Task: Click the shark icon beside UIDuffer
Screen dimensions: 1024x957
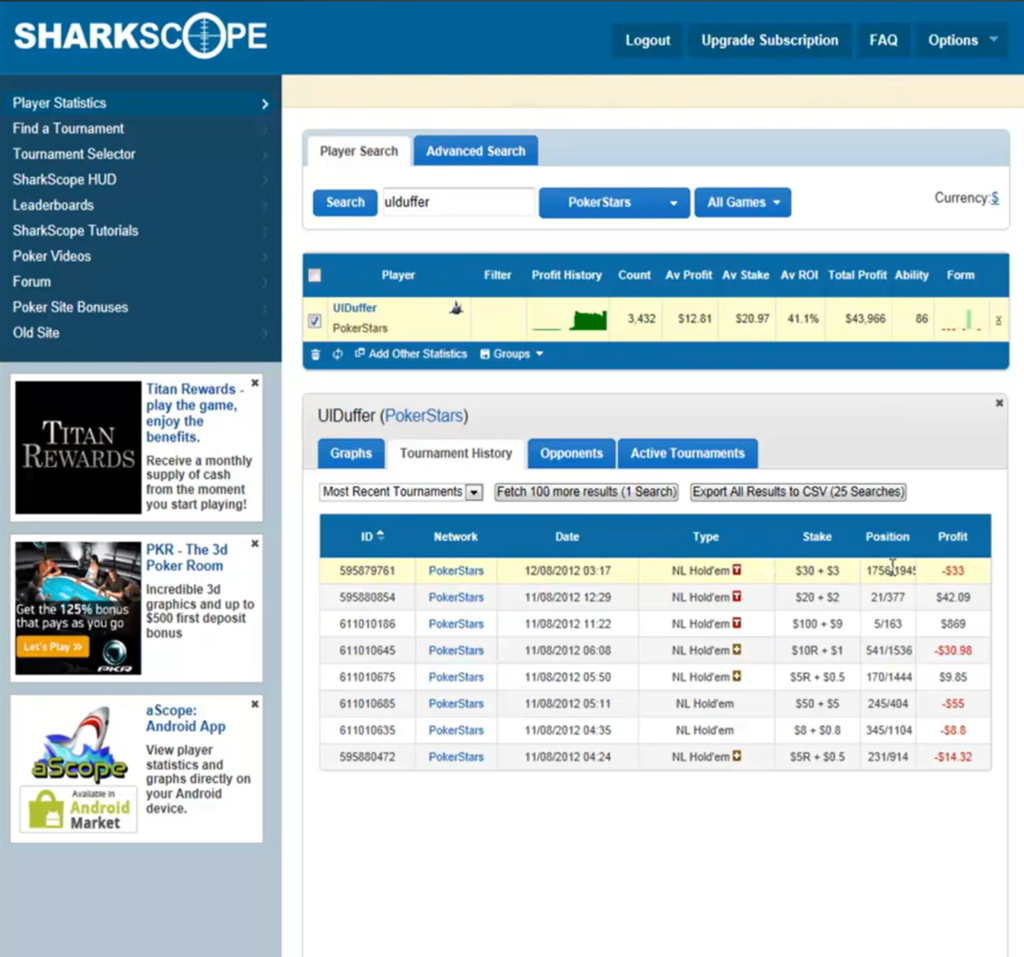Action: pos(456,308)
